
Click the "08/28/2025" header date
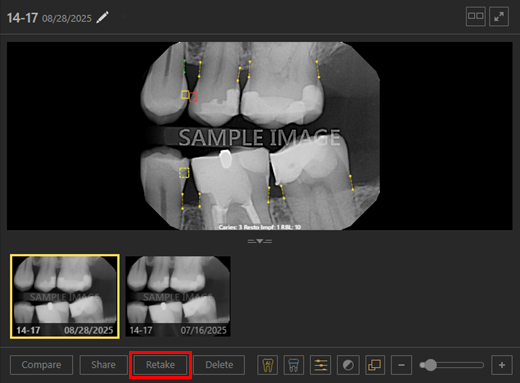point(67,18)
